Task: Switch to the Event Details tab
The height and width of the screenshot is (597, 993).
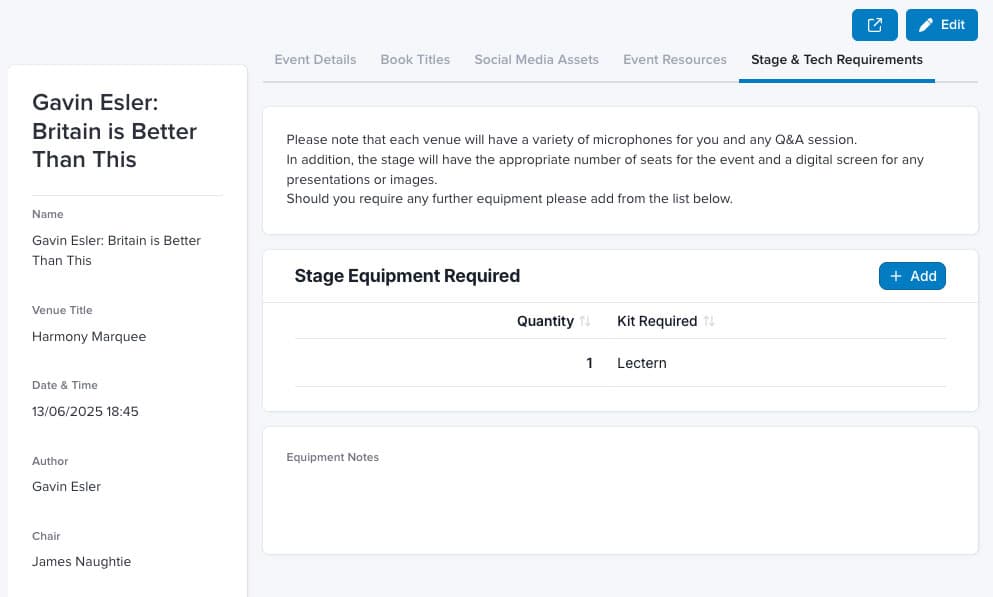Action: 315,60
